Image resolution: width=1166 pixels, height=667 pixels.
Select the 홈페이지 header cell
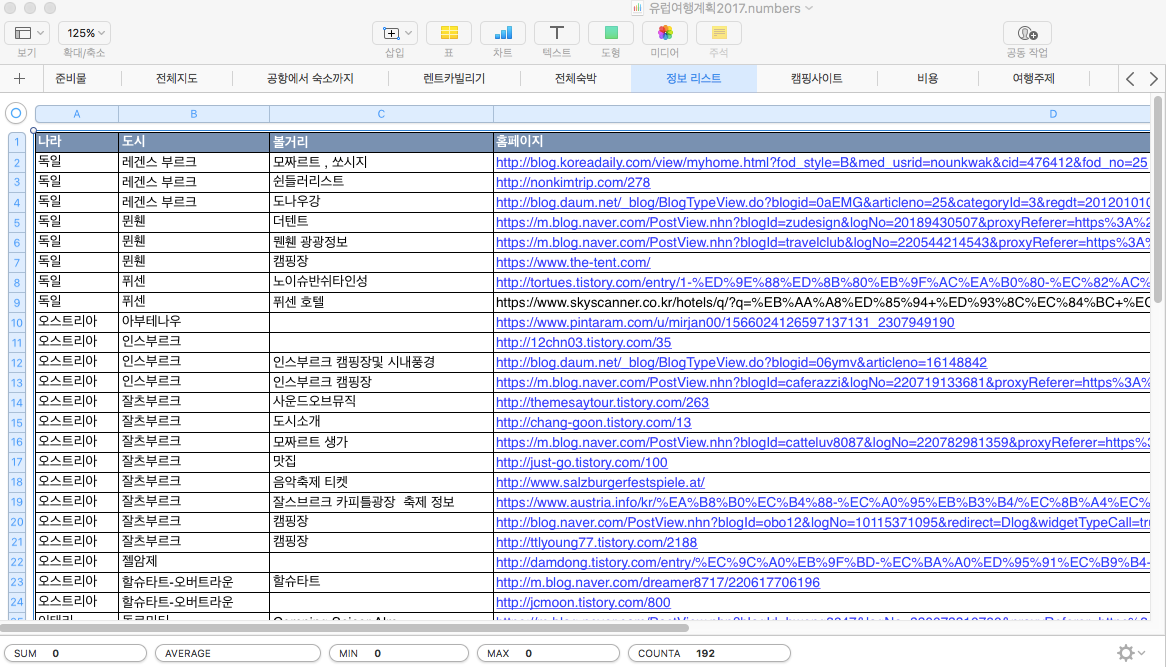[x=822, y=141]
